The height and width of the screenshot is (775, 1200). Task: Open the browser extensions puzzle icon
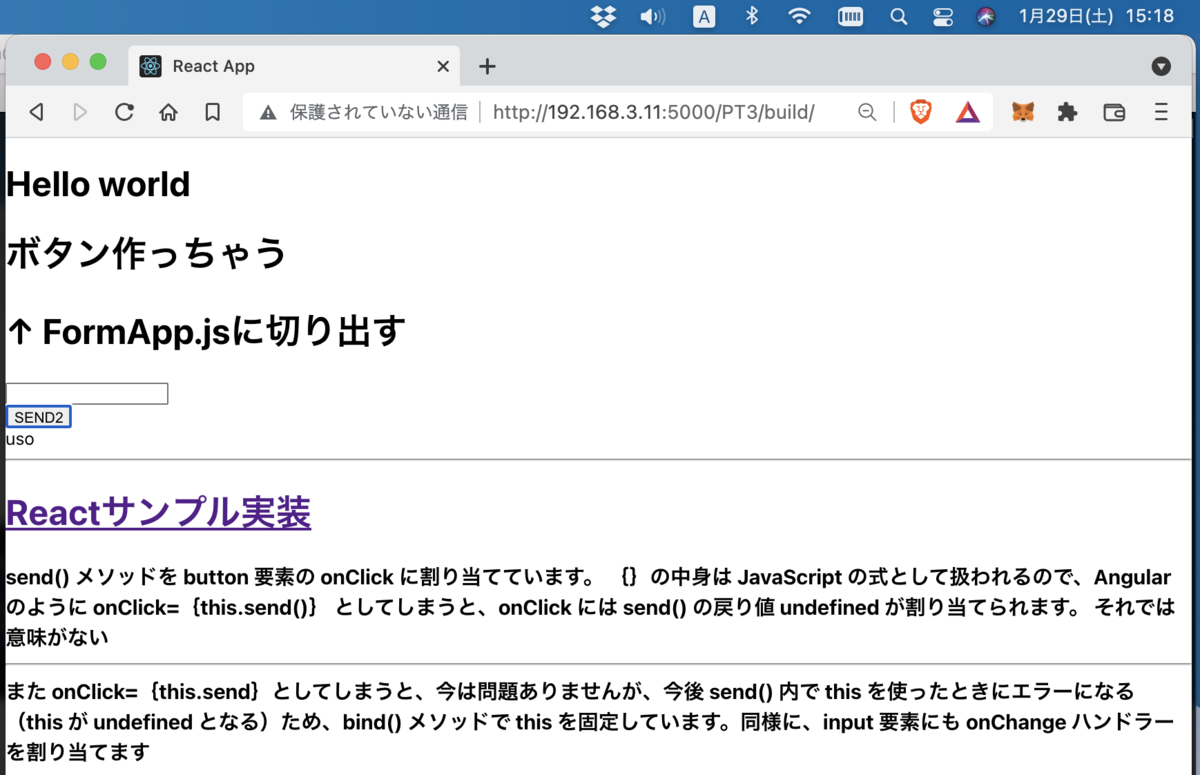[1067, 112]
